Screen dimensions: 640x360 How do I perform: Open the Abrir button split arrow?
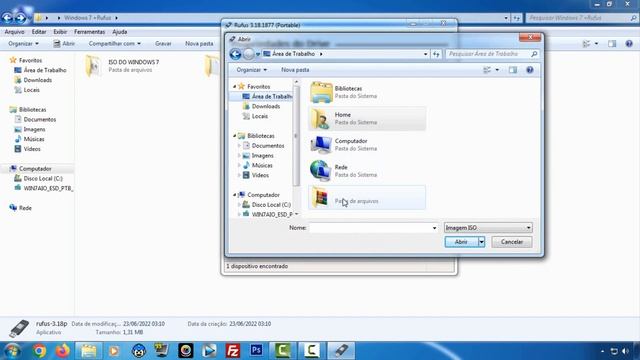[482, 242]
